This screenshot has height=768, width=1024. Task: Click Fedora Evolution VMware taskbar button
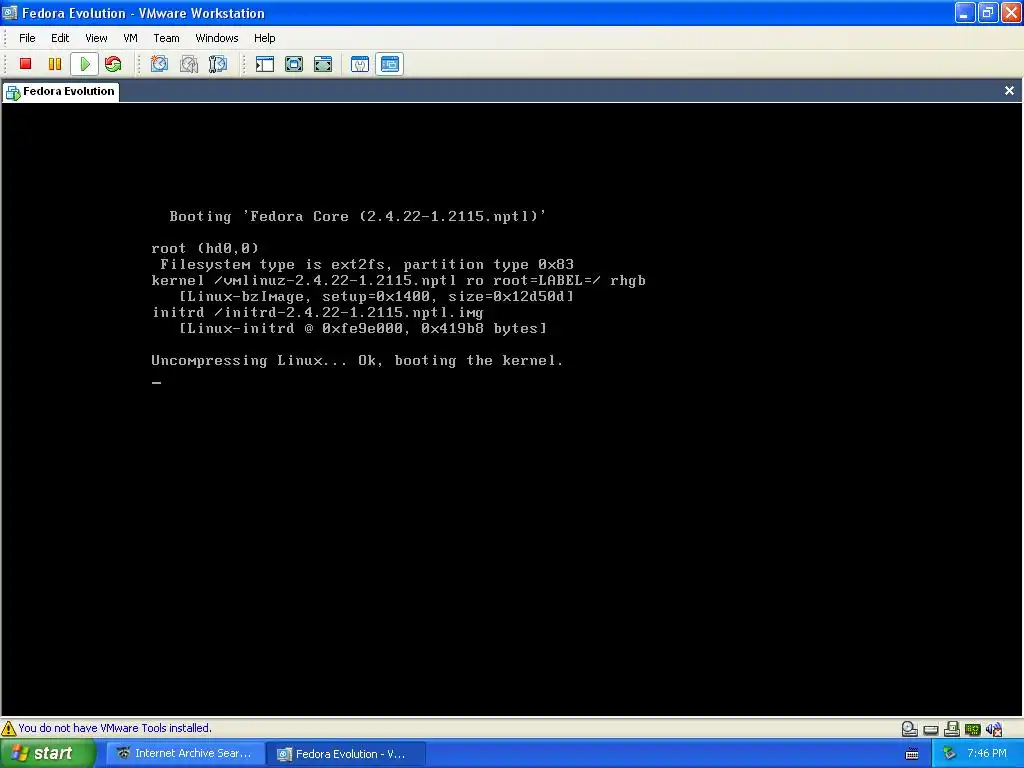346,754
